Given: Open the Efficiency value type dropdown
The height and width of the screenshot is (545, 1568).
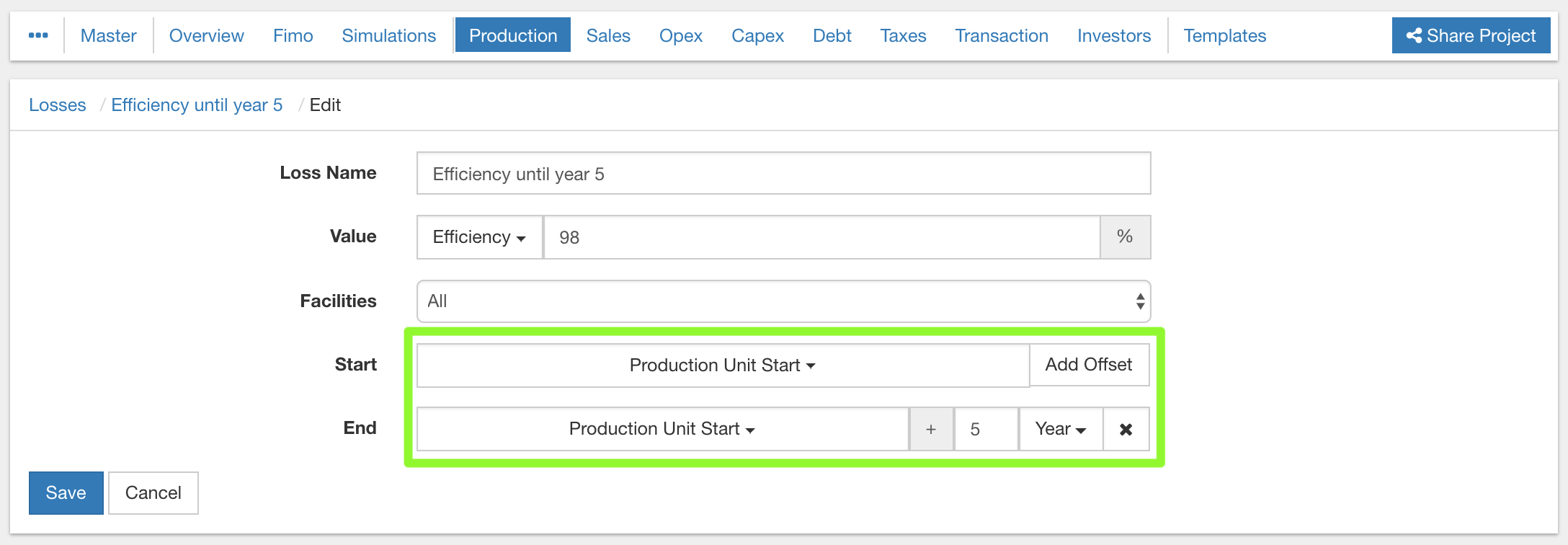Looking at the screenshot, I should (479, 237).
